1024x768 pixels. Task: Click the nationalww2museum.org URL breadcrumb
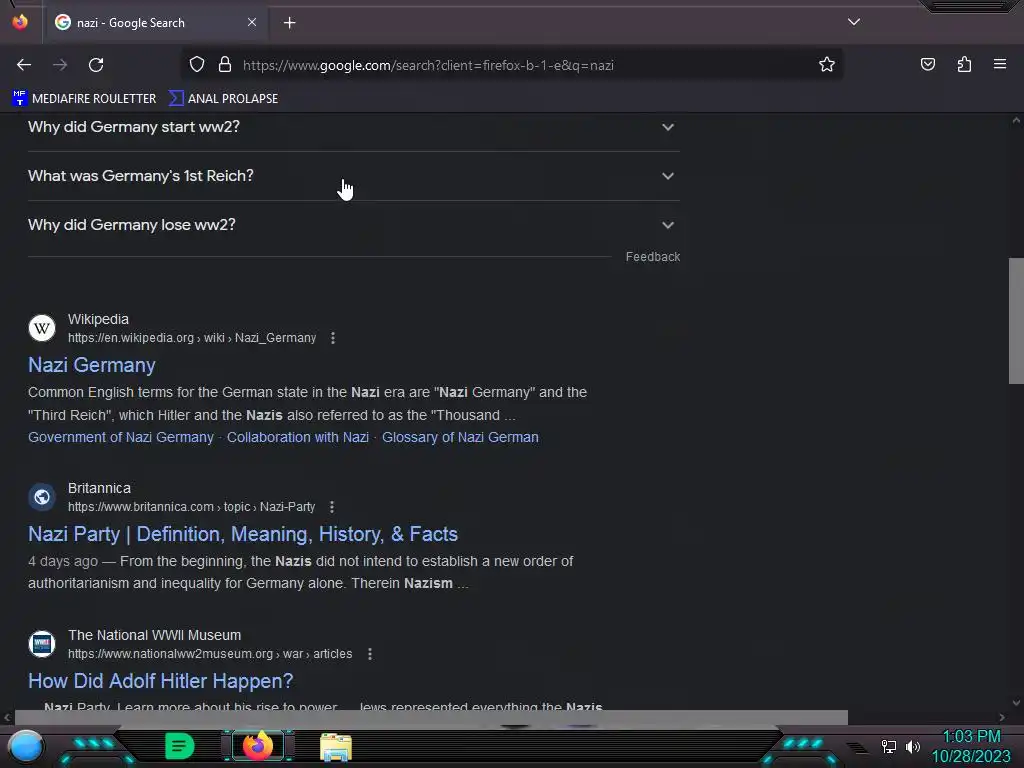point(210,654)
